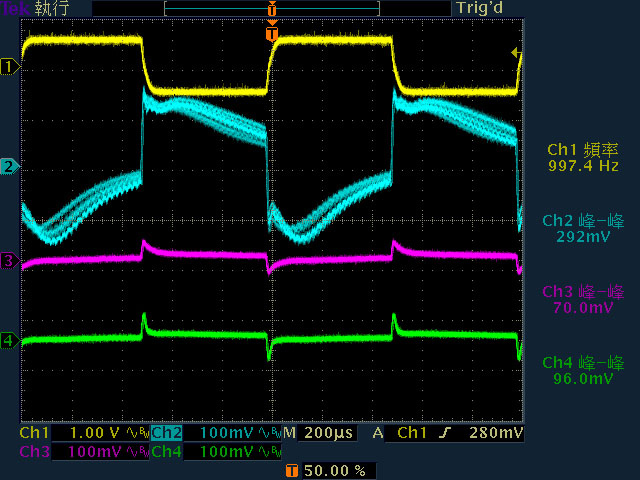The width and height of the screenshot is (640, 480).
Task: Click the Ch2 cyan ground marker
Action: click(10, 167)
